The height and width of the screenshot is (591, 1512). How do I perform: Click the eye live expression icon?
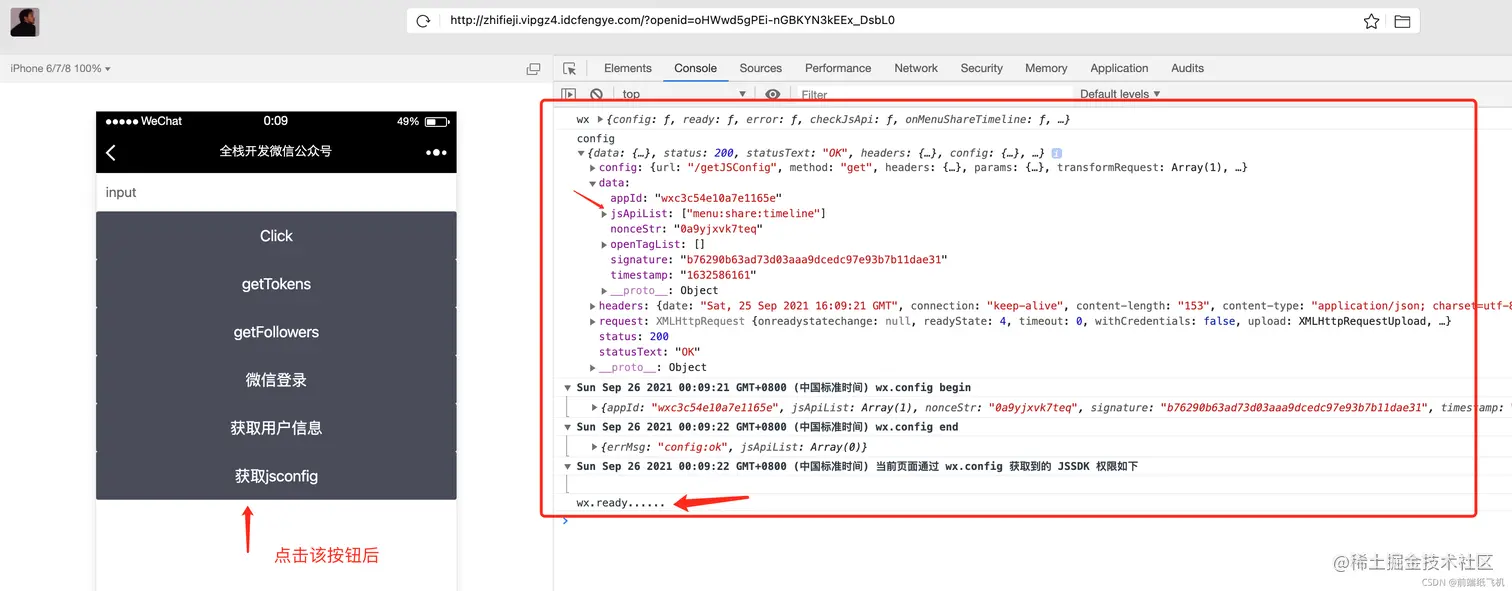point(772,94)
